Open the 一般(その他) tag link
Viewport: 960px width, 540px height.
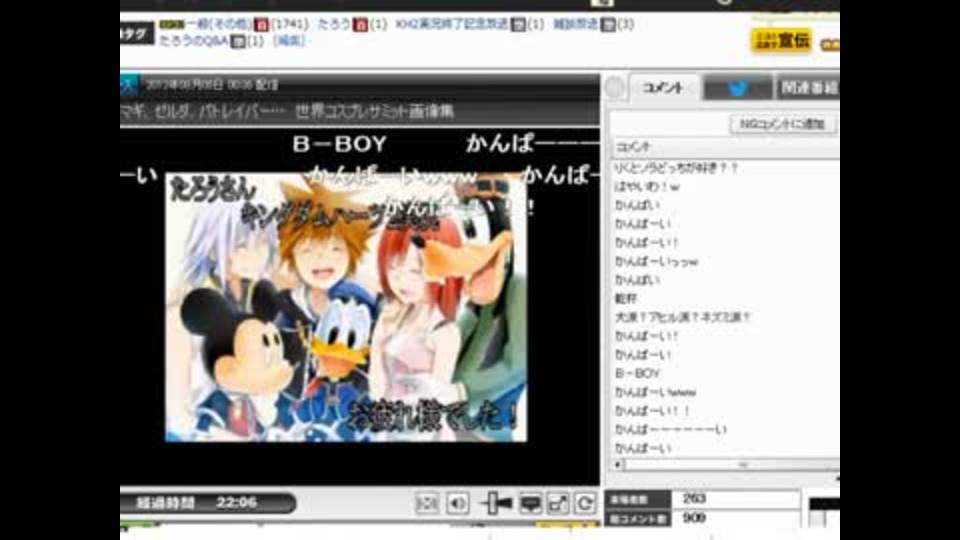point(219,24)
